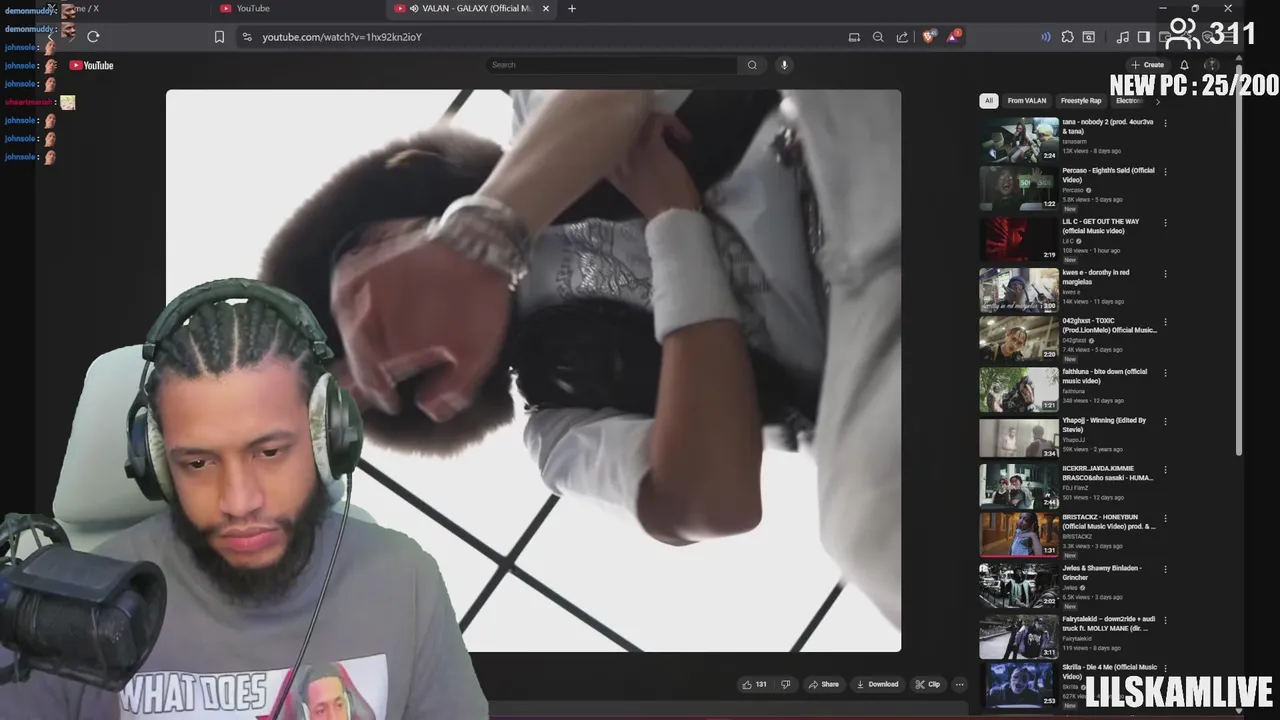Bookmark this page with the bookmark icon
The height and width of the screenshot is (720, 1280).
click(219, 37)
